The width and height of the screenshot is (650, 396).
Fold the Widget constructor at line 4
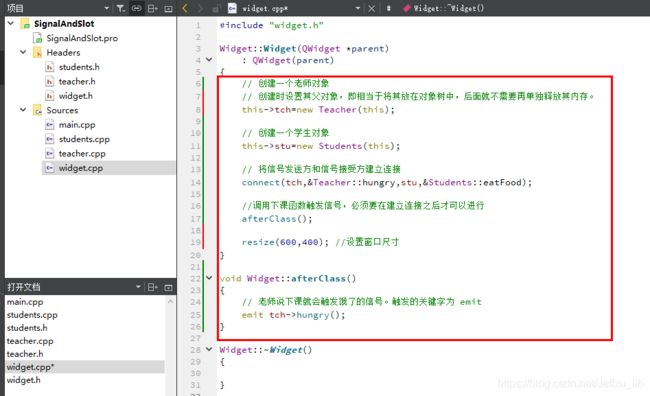pyautogui.click(x=209, y=60)
